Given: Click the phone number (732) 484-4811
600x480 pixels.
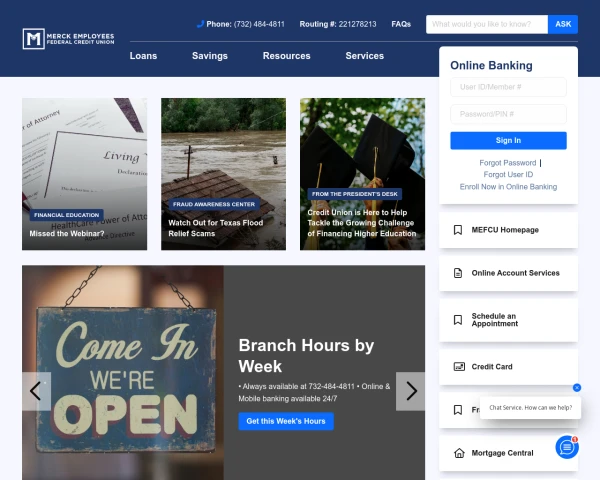Looking at the screenshot, I should (259, 24).
